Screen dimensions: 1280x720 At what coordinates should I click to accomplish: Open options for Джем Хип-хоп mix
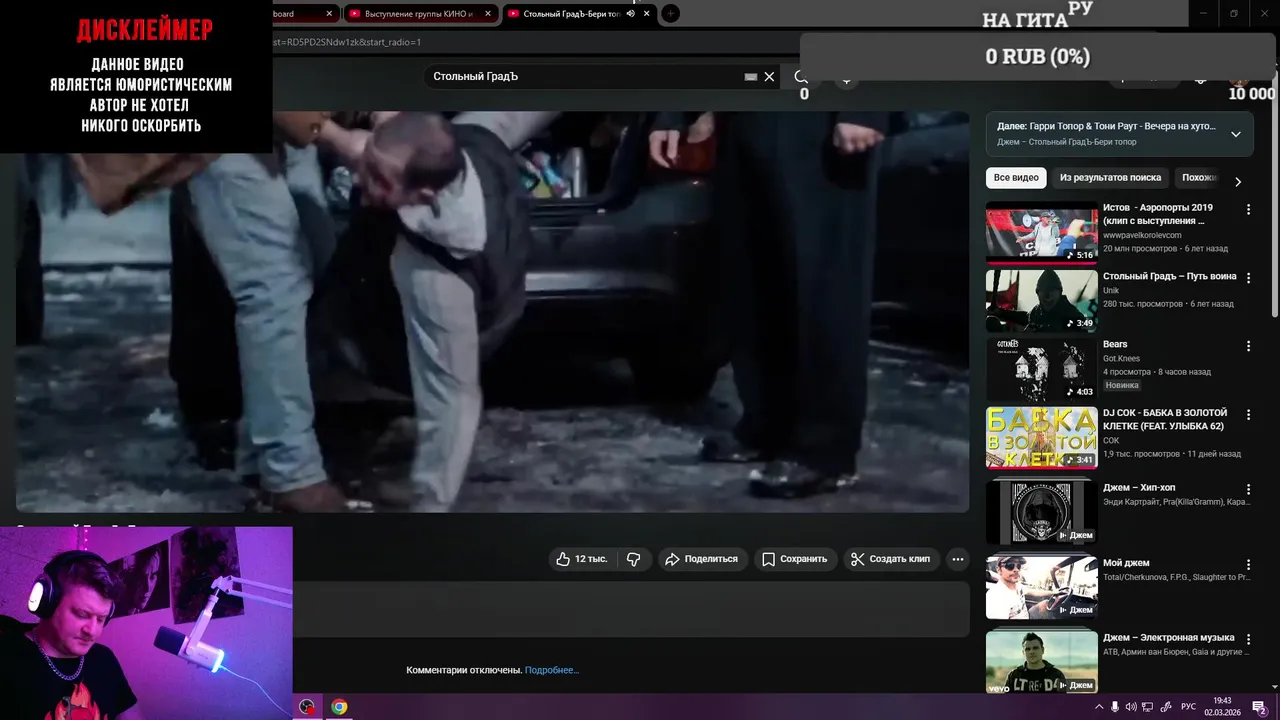click(x=1248, y=489)
